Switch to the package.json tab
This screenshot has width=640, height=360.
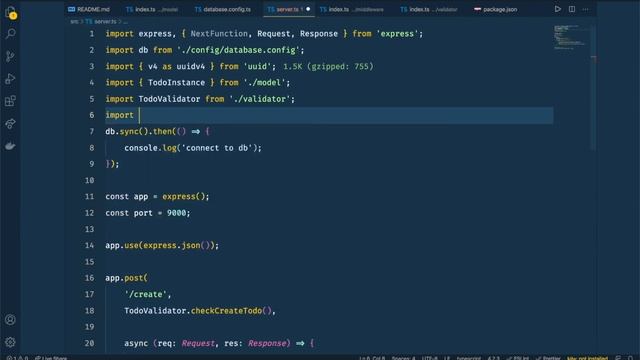[x=496, y=9]
